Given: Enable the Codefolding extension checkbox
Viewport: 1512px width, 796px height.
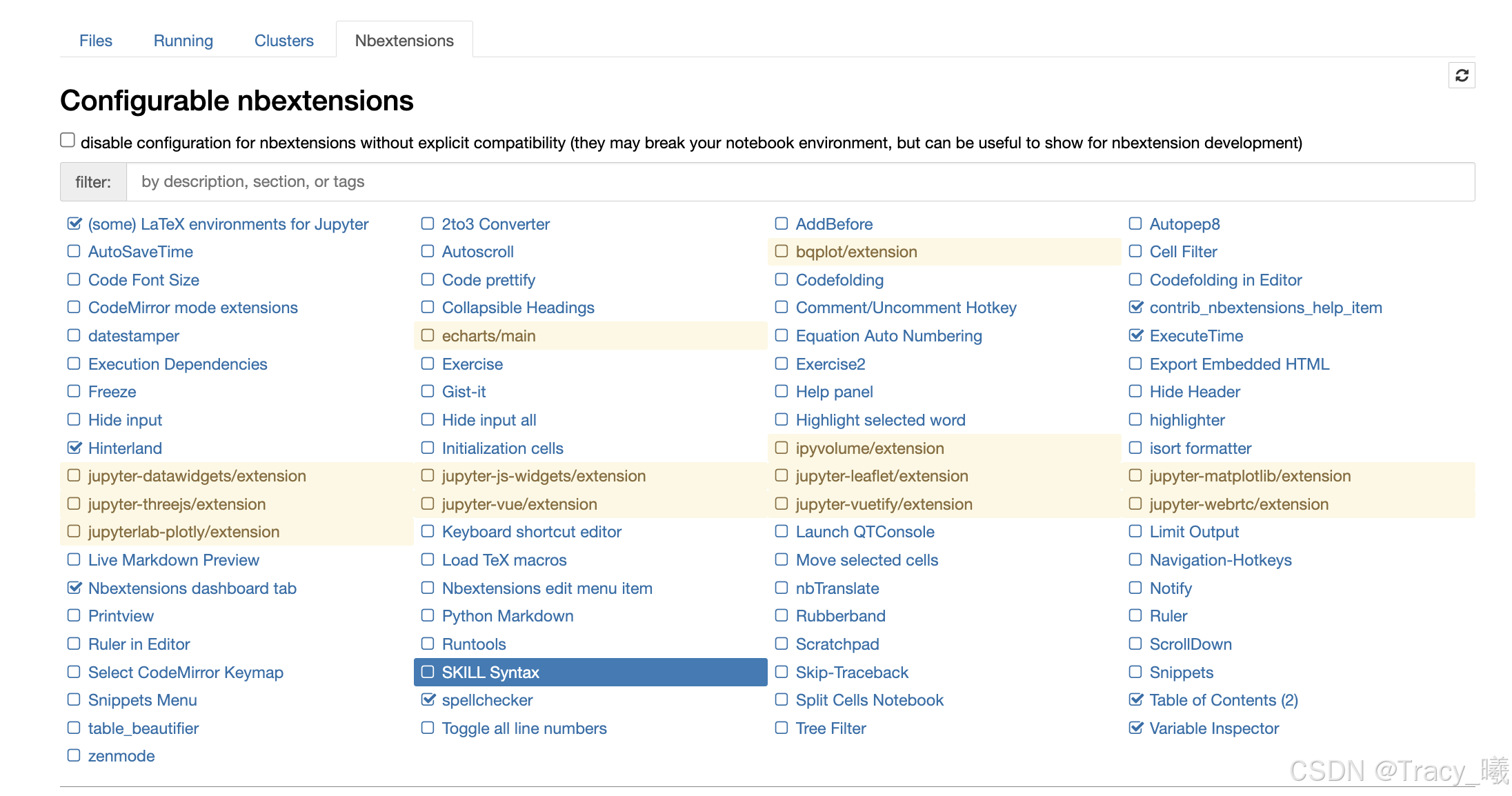Looking at the screenshot, I should pyautogui.click(x=782, y=279).
